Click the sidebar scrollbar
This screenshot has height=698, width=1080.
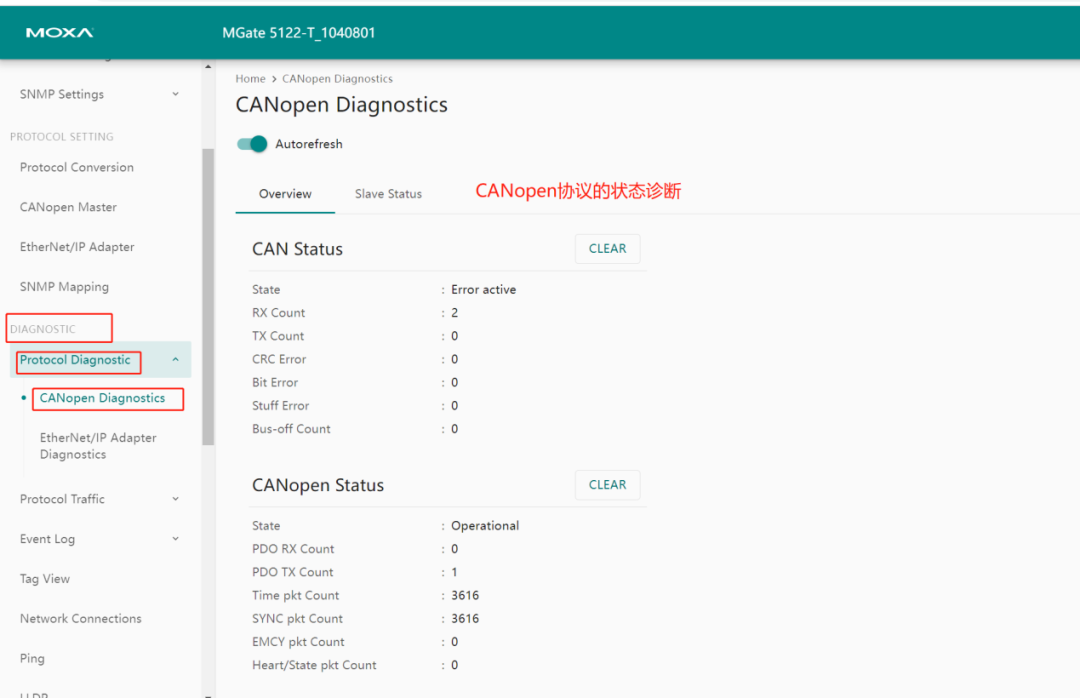coord(209,300)
